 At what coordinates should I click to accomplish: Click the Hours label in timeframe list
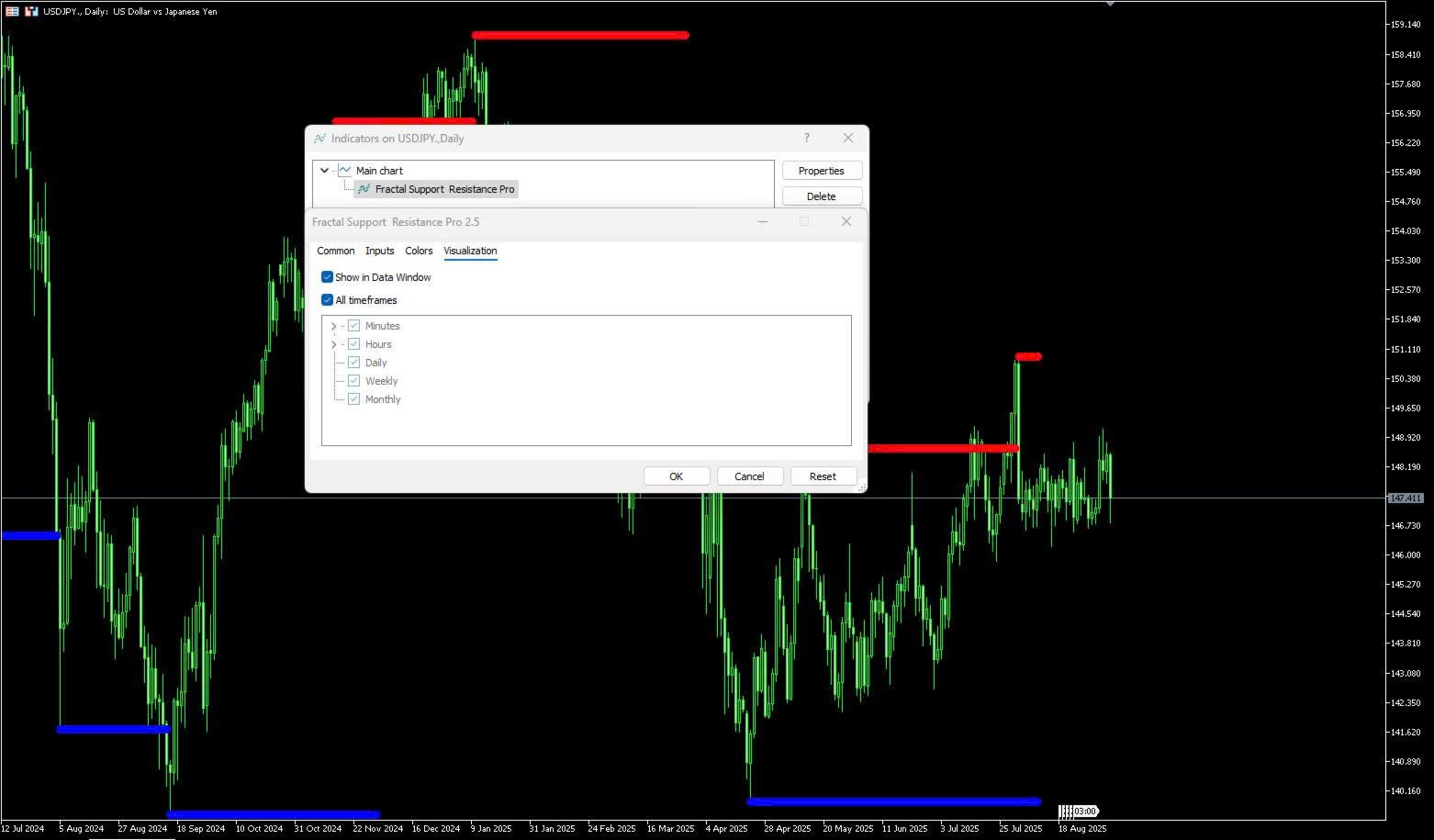(x=378, y=344)
